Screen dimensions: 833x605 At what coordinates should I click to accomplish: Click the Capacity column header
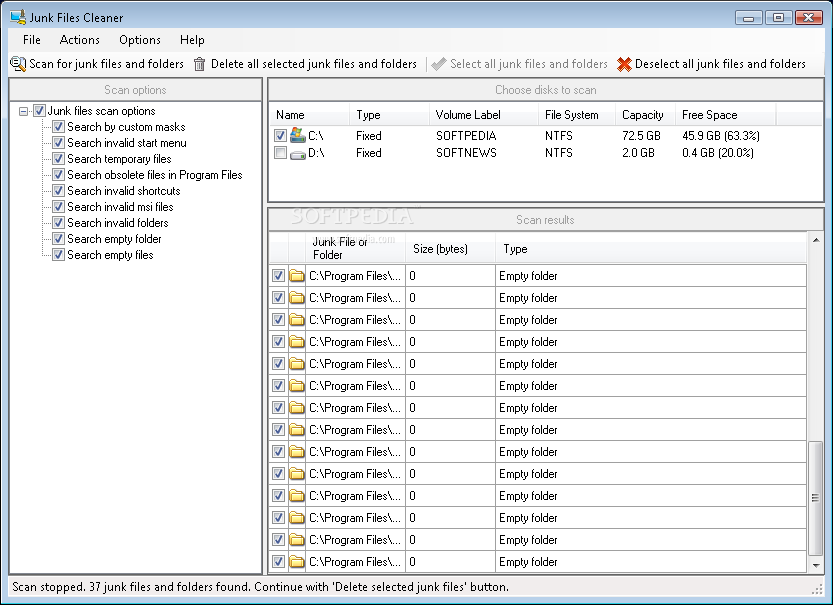point(645,115)
